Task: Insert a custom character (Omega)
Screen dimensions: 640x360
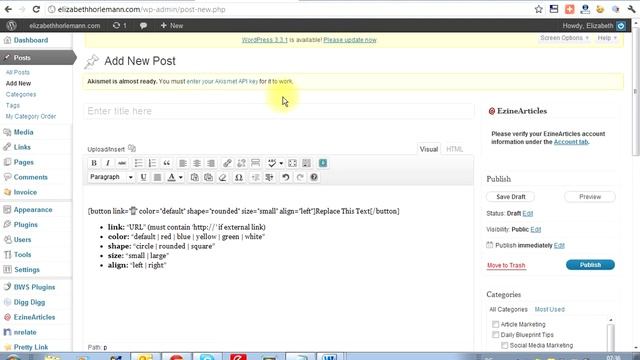Action: (x=239, y=177)
